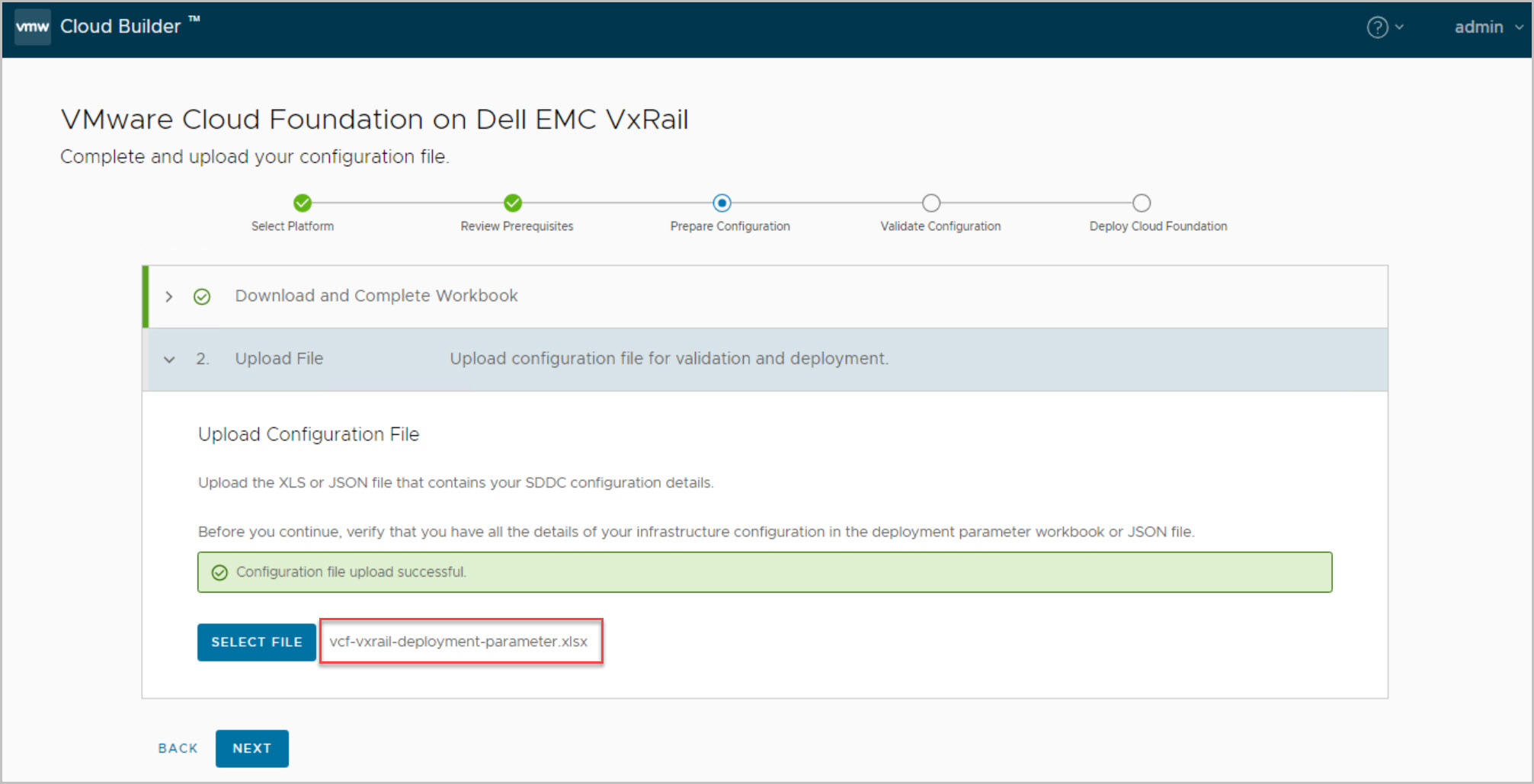Click the Select Platform step label
1534x784 pixels.
point(293,226)
